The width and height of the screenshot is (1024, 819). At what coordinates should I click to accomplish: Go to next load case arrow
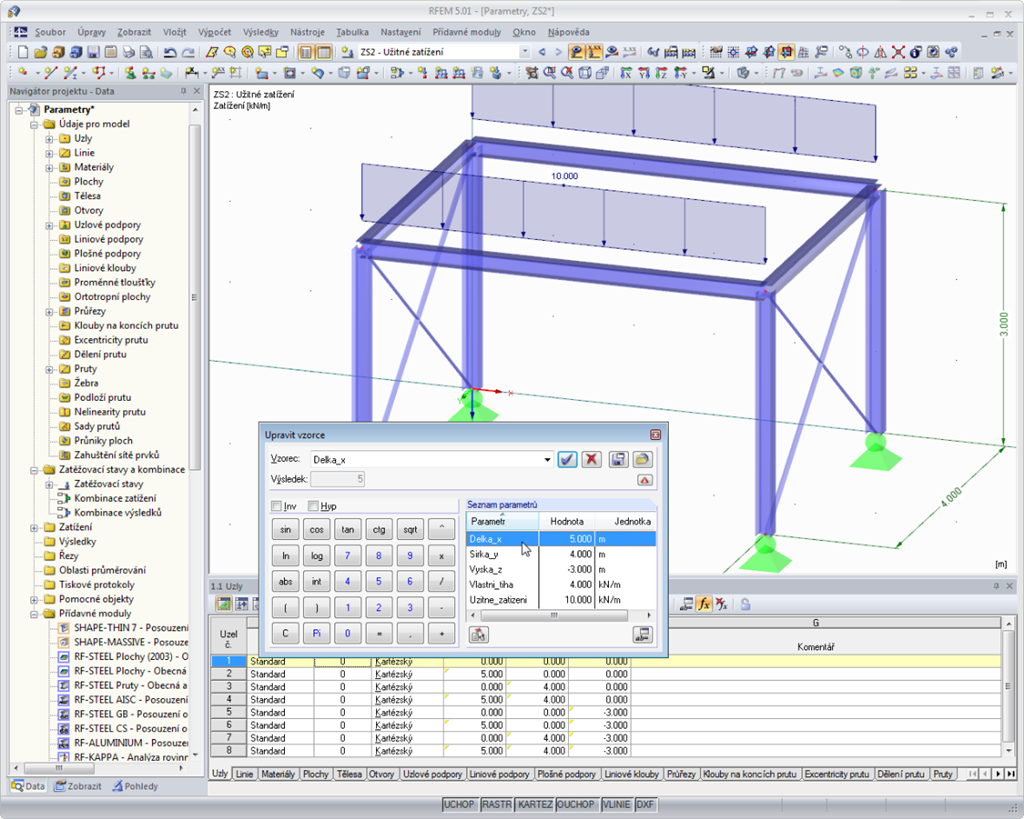pos(558,52)
